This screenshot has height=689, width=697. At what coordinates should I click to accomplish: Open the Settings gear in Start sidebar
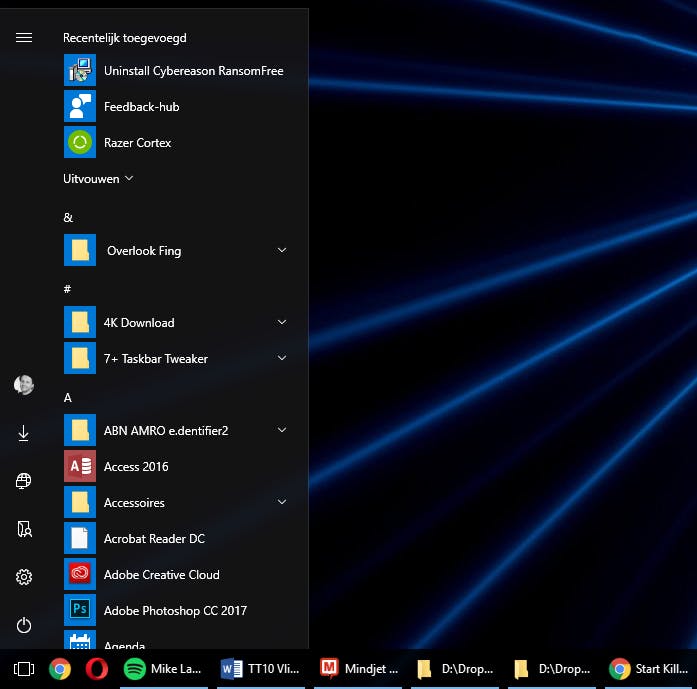point(24,577)
